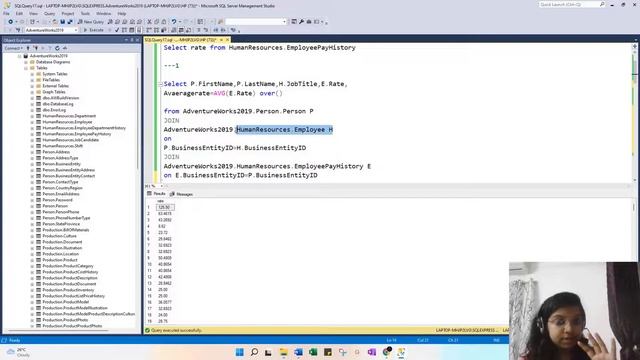Viewport: 640px width, 360px height.
Task: Click the collapse toggle beside the Select statement
Action: point(160,84)
